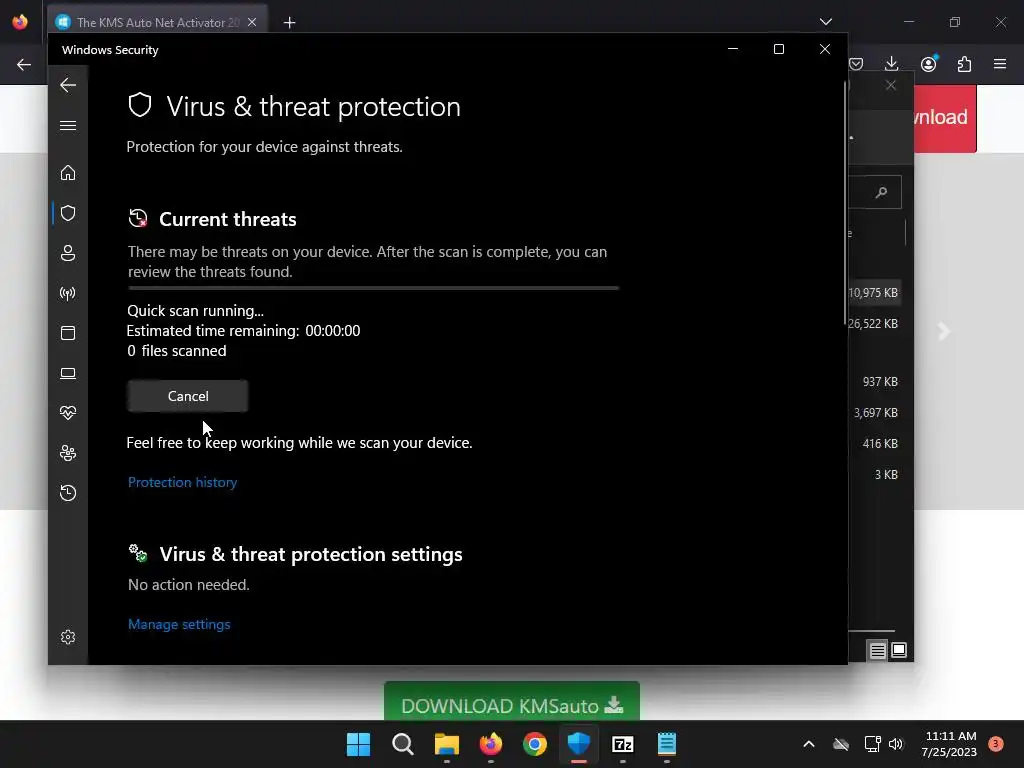Switch to Windows Security on taskbar
Image resolution: width=1024 pixels, height=768 pixels.
579,744
